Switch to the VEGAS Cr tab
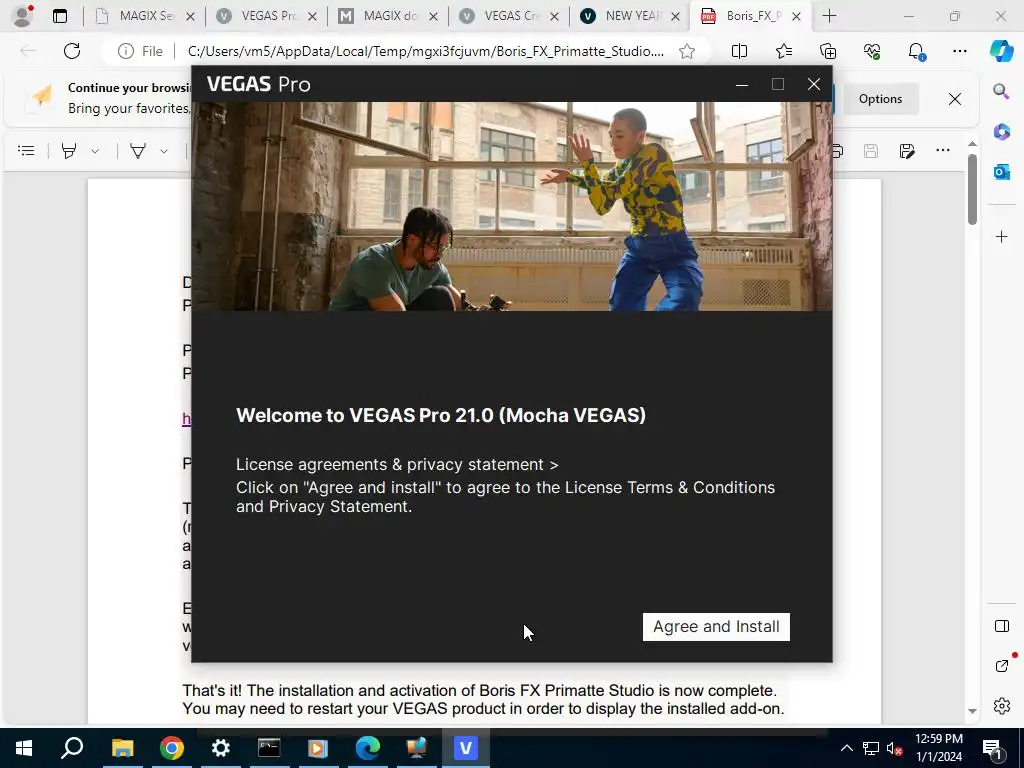Image resolution: width=1024 pixels, height=768 pixels. coord(510,16)
